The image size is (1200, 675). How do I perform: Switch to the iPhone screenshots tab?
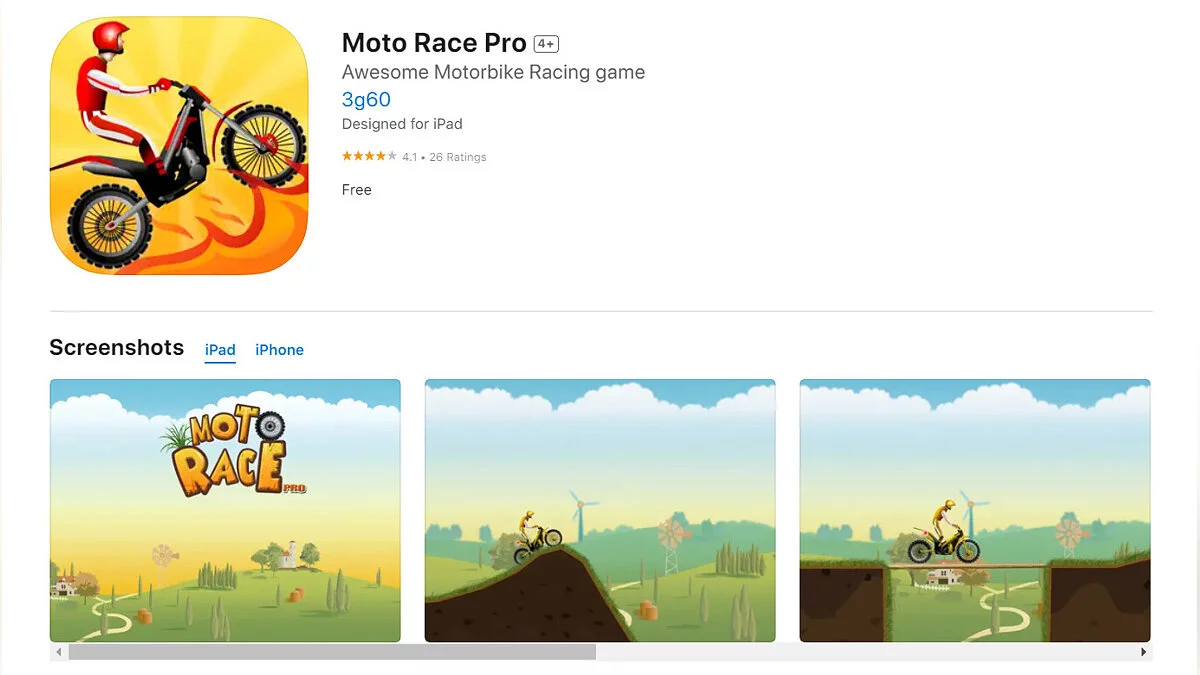pos(279,350)
